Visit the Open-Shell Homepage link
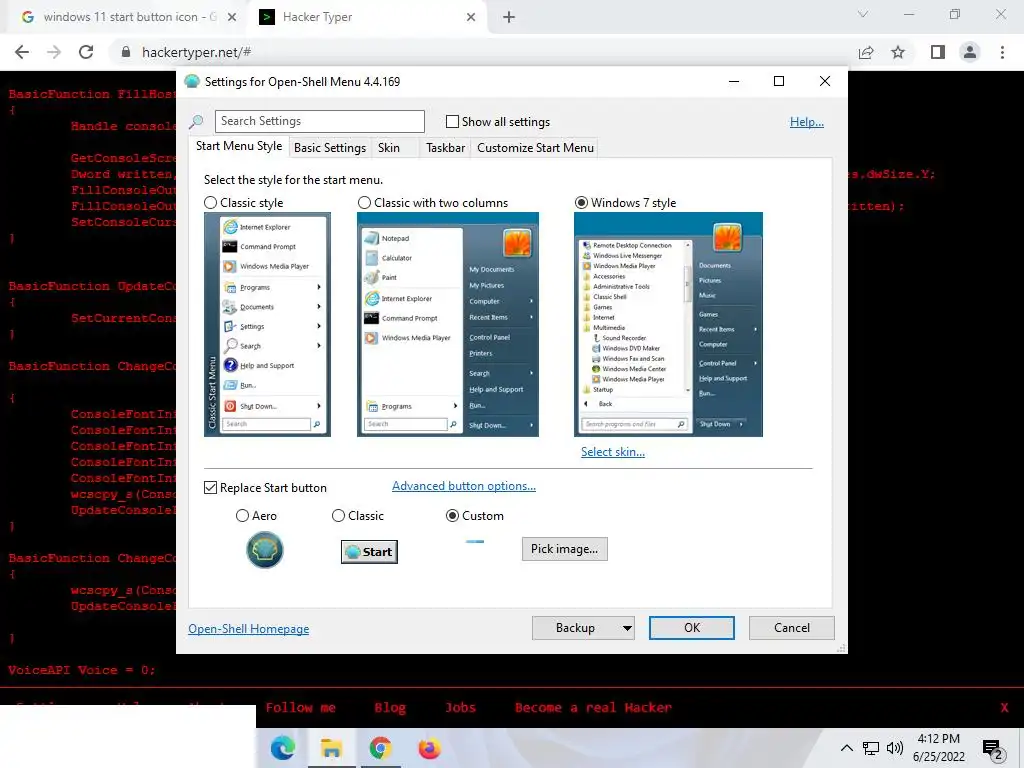 point(249,629)
